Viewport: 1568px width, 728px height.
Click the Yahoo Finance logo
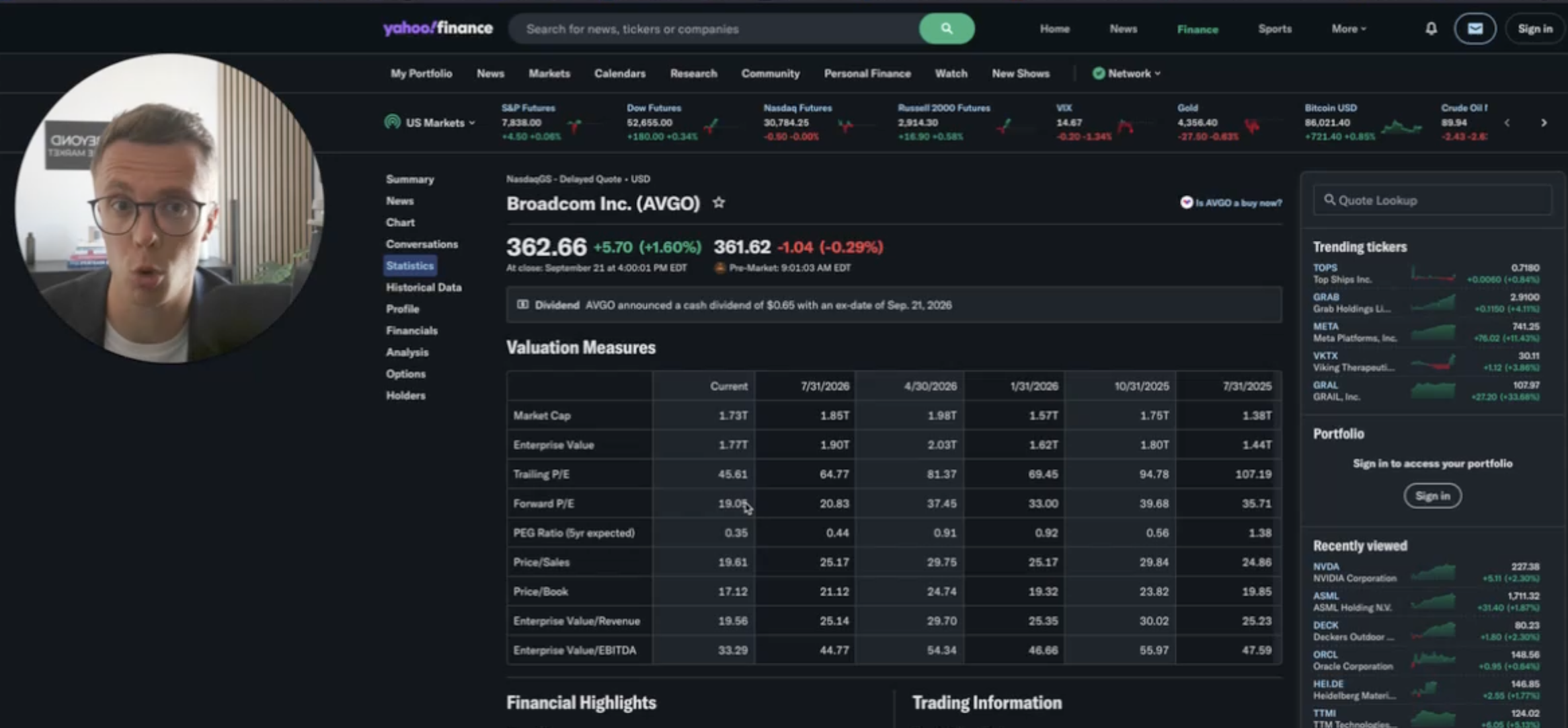click(x=438, y=28)
